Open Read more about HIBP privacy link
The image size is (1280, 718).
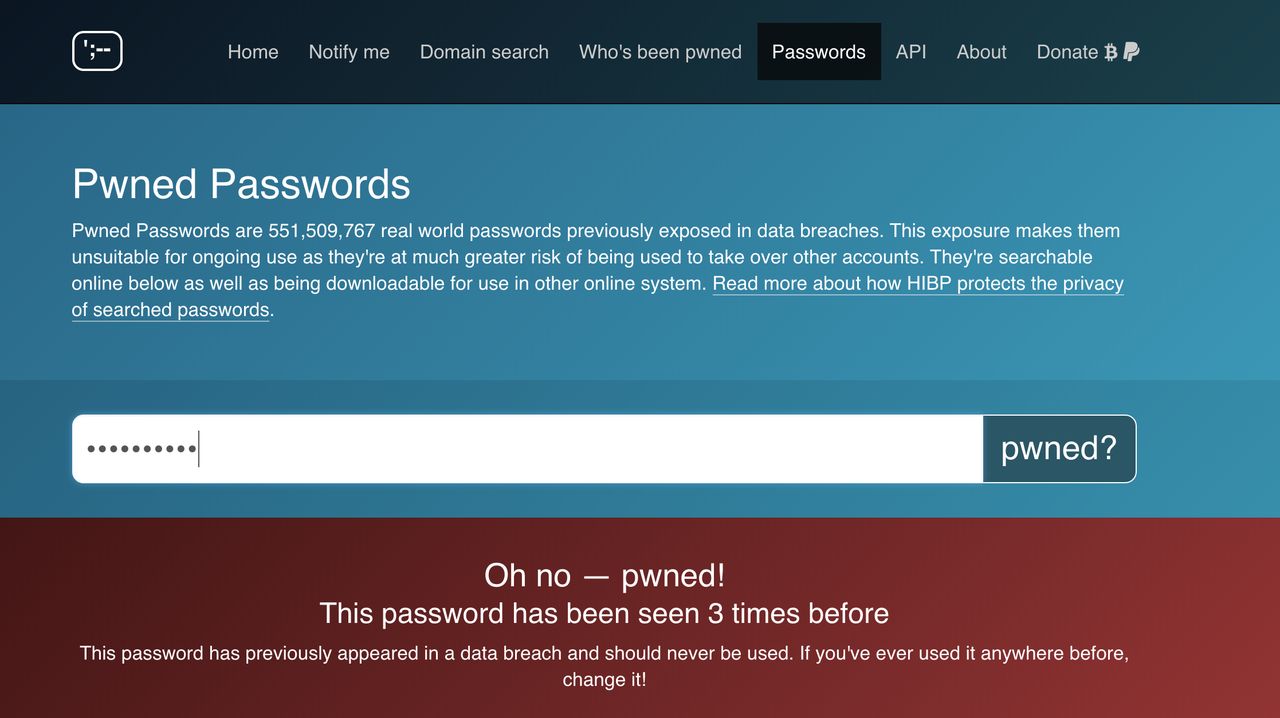point(598,296)
